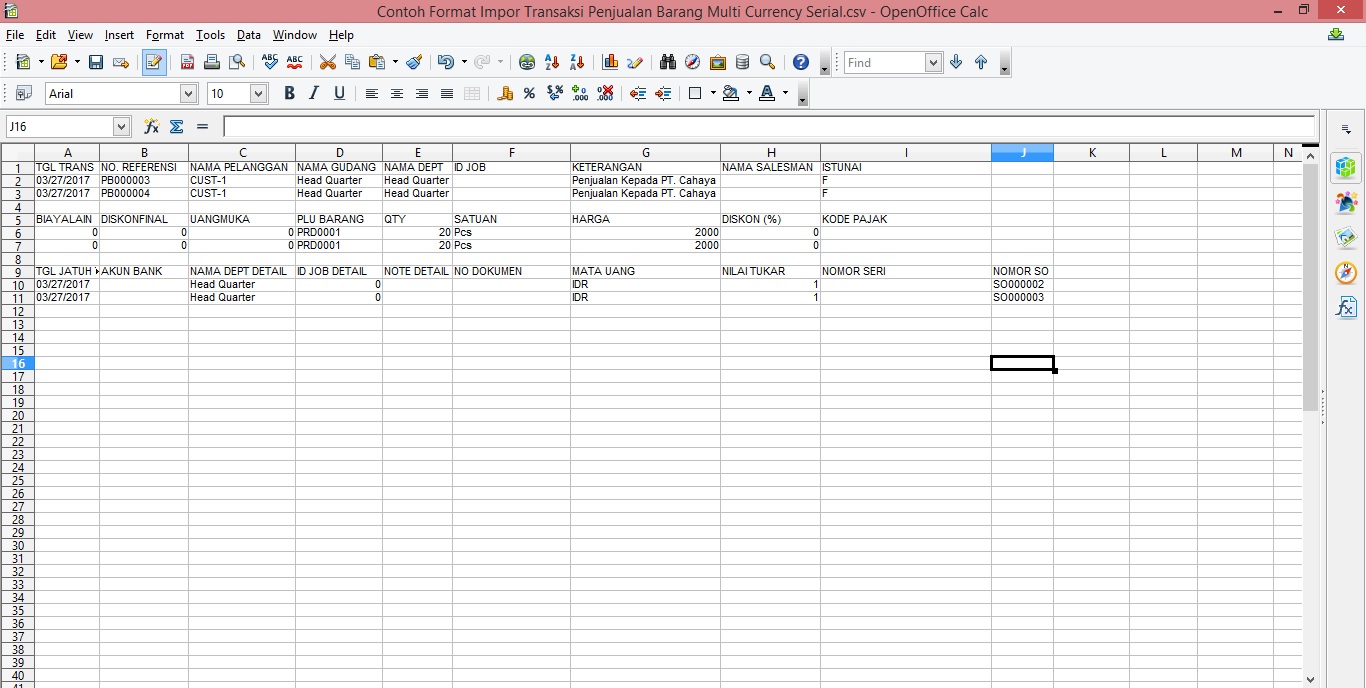Apply percent number format
Screen dimensions: 1366x688
[x=529, y=93]
